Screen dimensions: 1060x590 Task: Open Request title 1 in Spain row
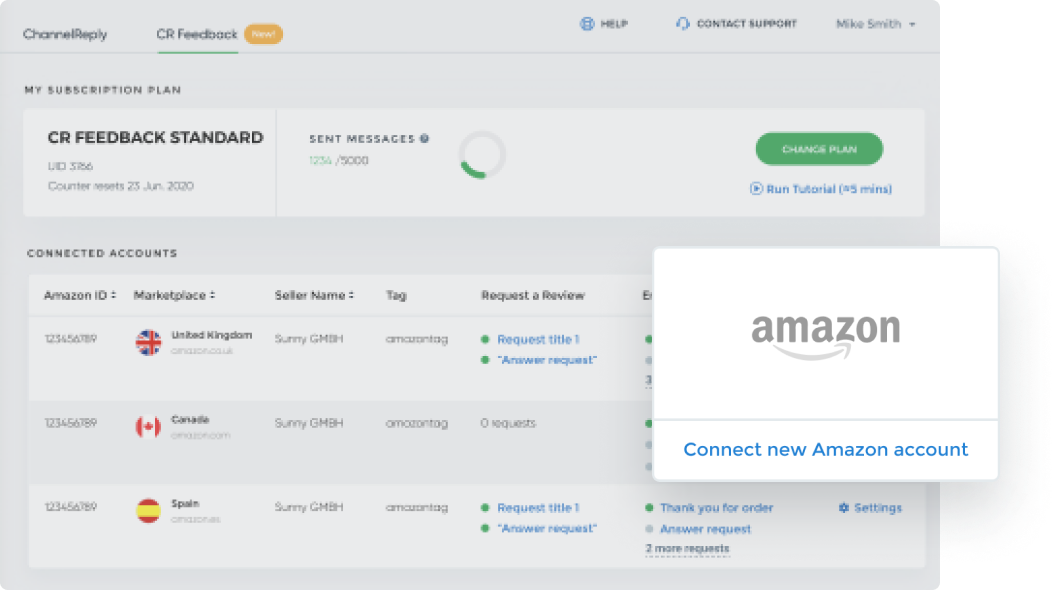538,508
